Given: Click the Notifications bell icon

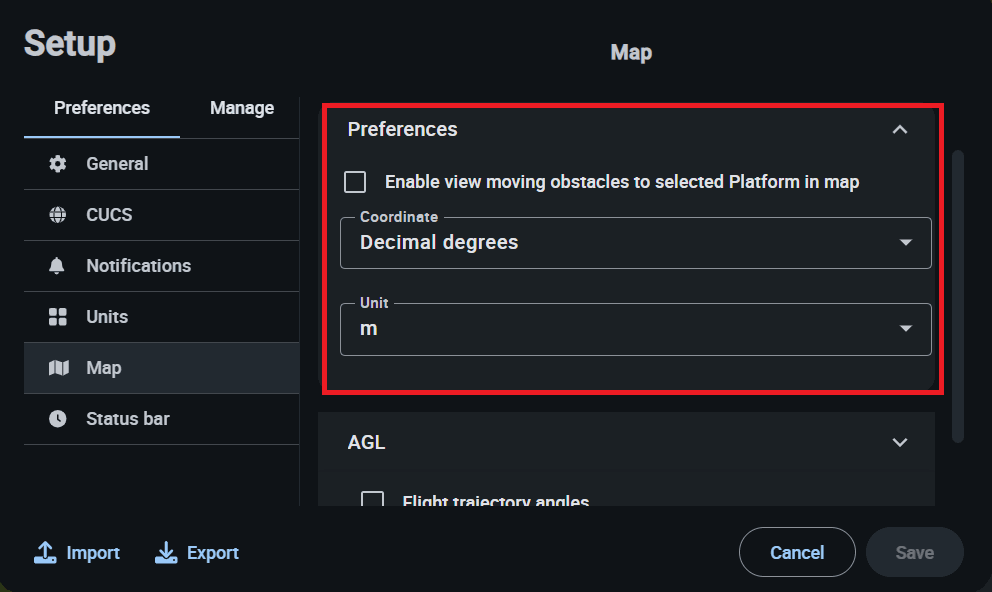Looking at the screenshot, I should click(58, 266).
